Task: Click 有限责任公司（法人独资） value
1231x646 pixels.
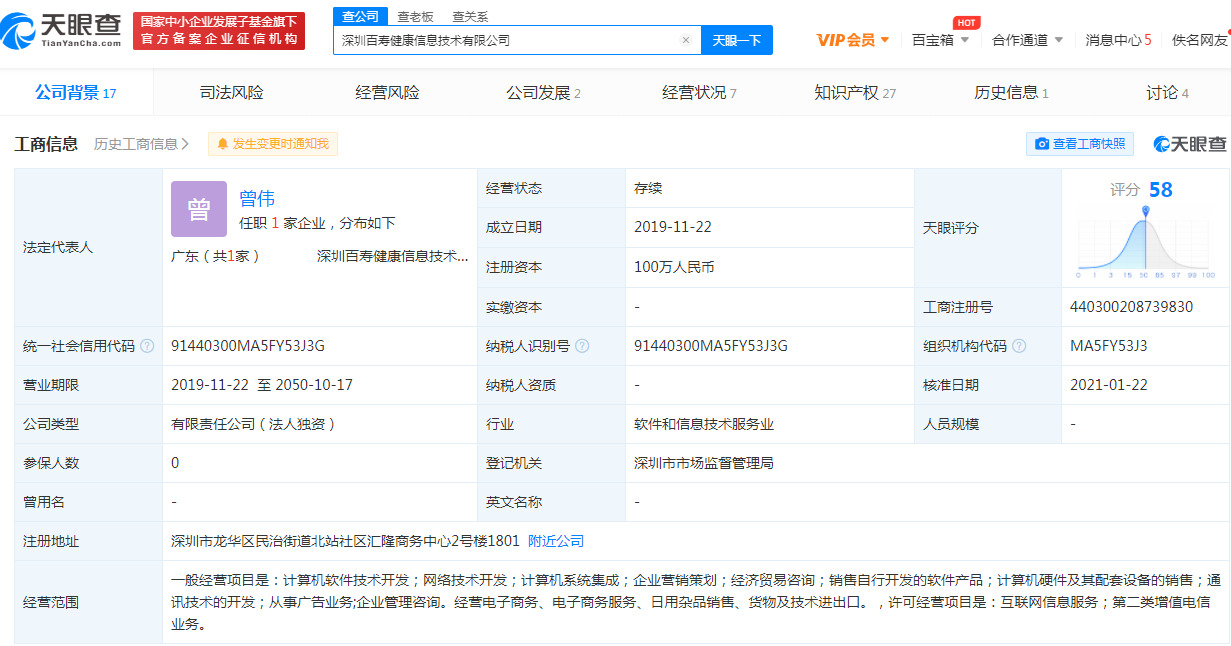Action: coord(254,424)
